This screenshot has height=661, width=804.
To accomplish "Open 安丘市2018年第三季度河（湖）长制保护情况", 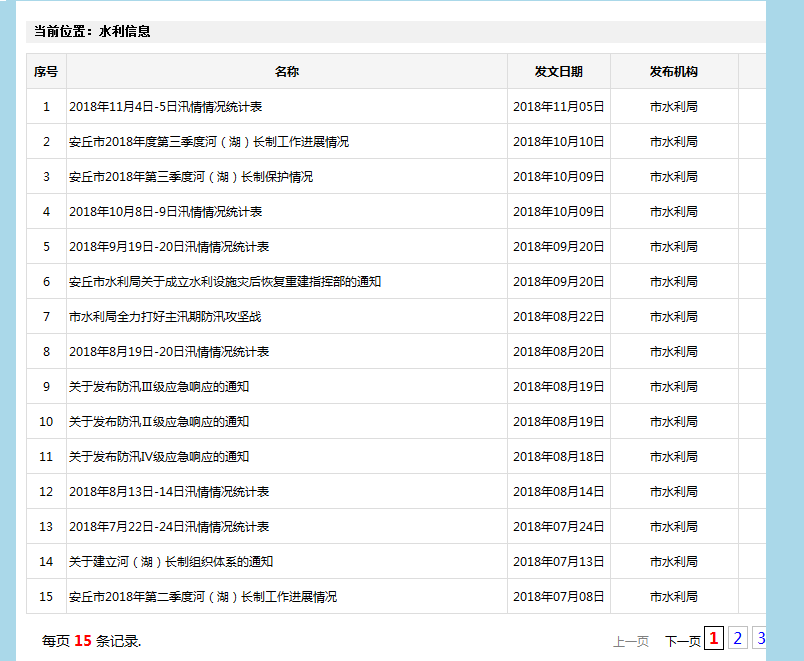I will pos(191,177).
